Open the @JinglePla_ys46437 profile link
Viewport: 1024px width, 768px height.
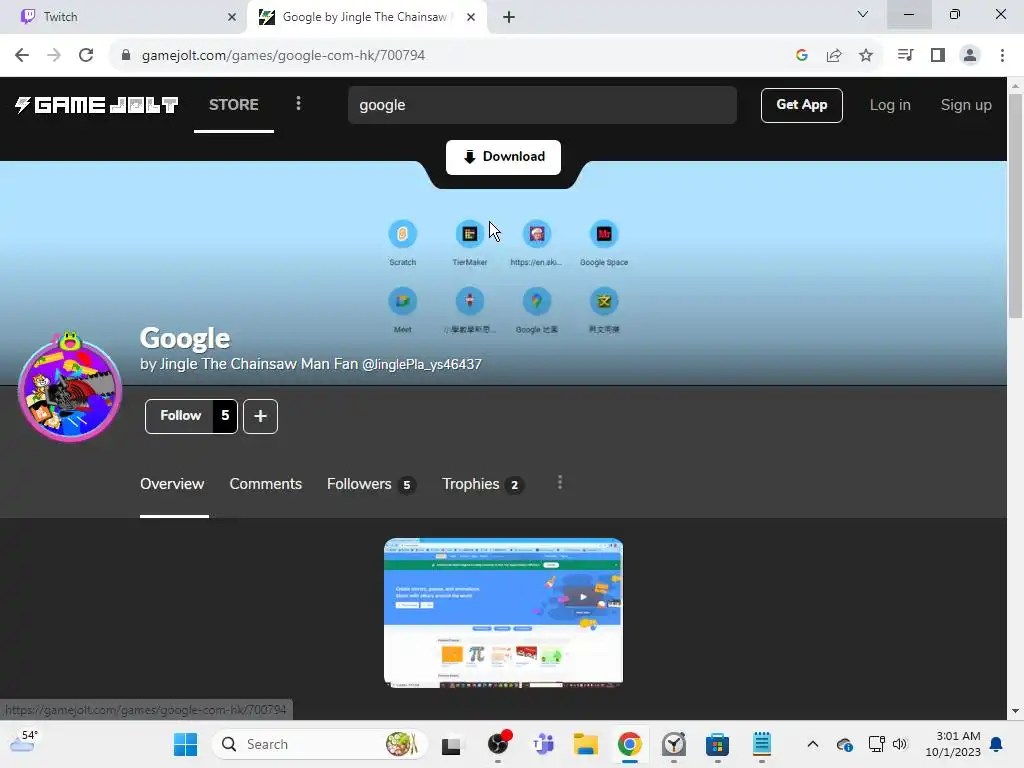click(x=422, y=364)
